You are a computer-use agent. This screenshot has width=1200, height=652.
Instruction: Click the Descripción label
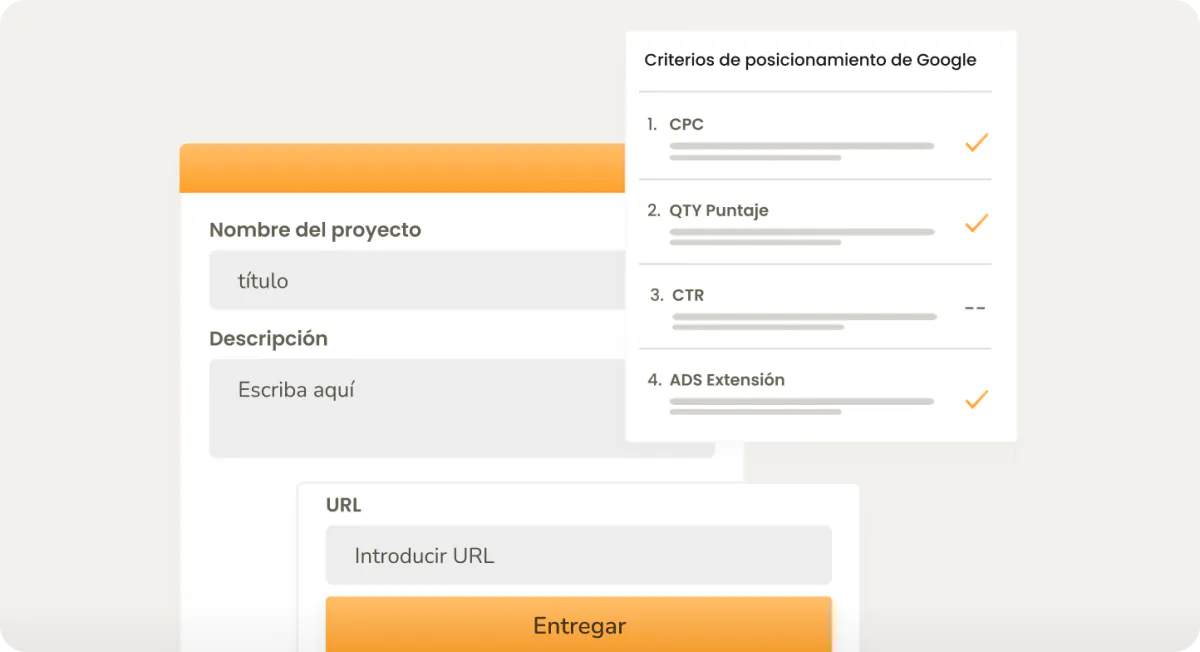pyautogui.click(x=268, y=339)
